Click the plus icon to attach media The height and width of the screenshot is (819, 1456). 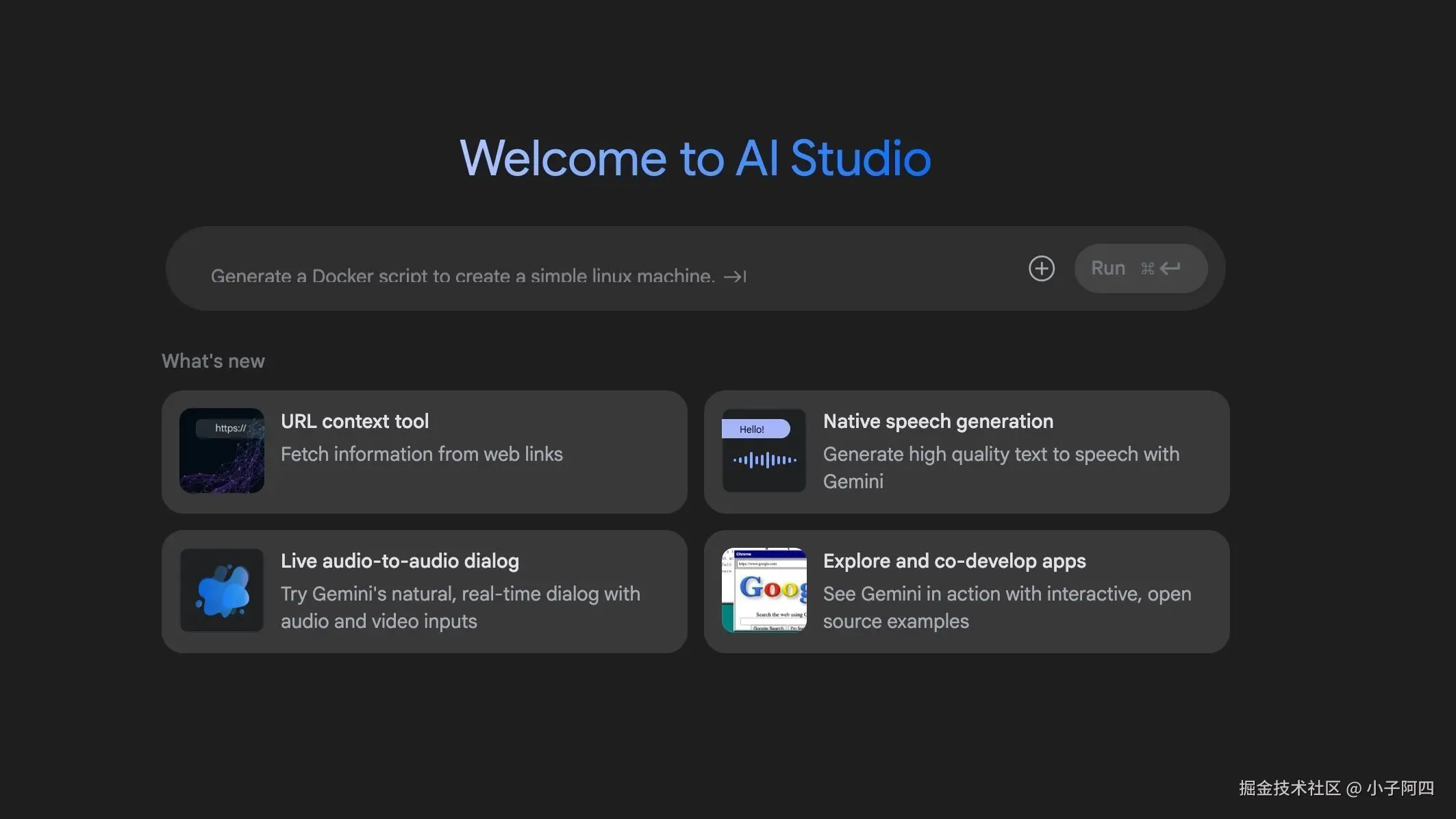[x=1041, y=268]
